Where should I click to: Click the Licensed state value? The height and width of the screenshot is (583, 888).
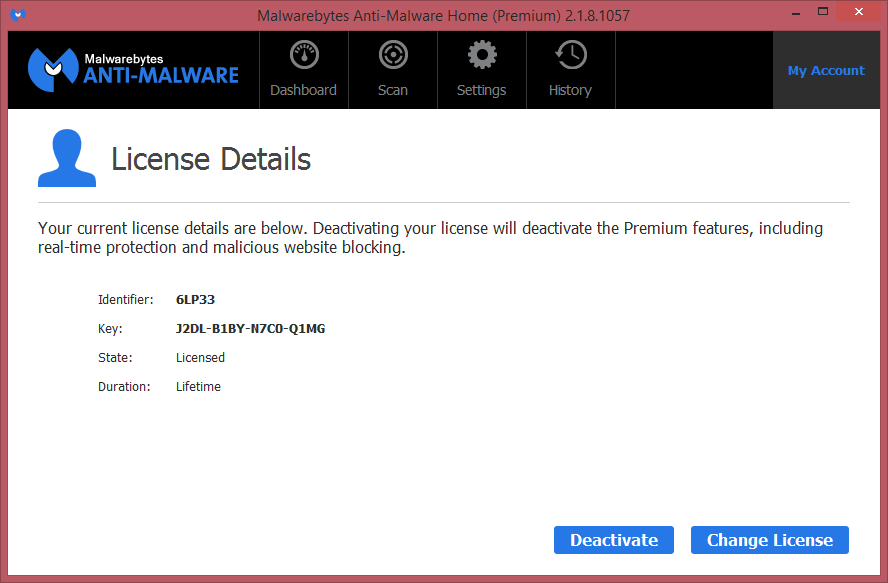click(x=200, y=357)
